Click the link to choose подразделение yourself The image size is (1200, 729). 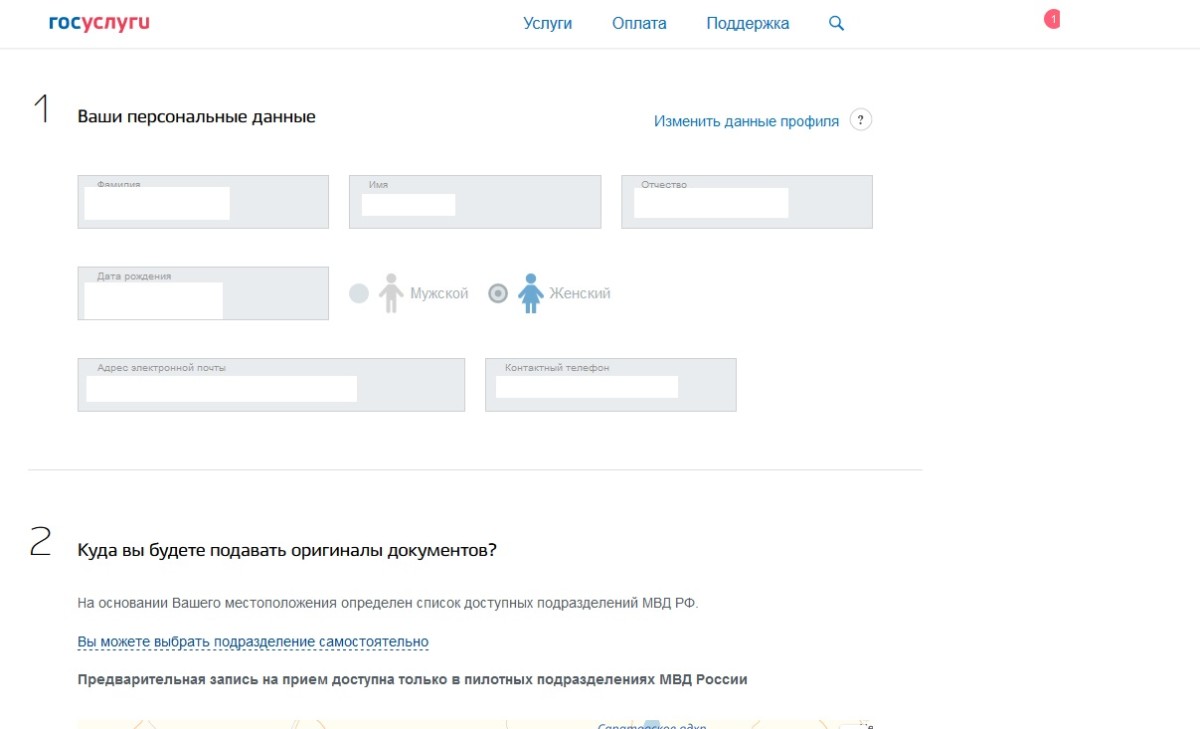click(x=253, y=642)
